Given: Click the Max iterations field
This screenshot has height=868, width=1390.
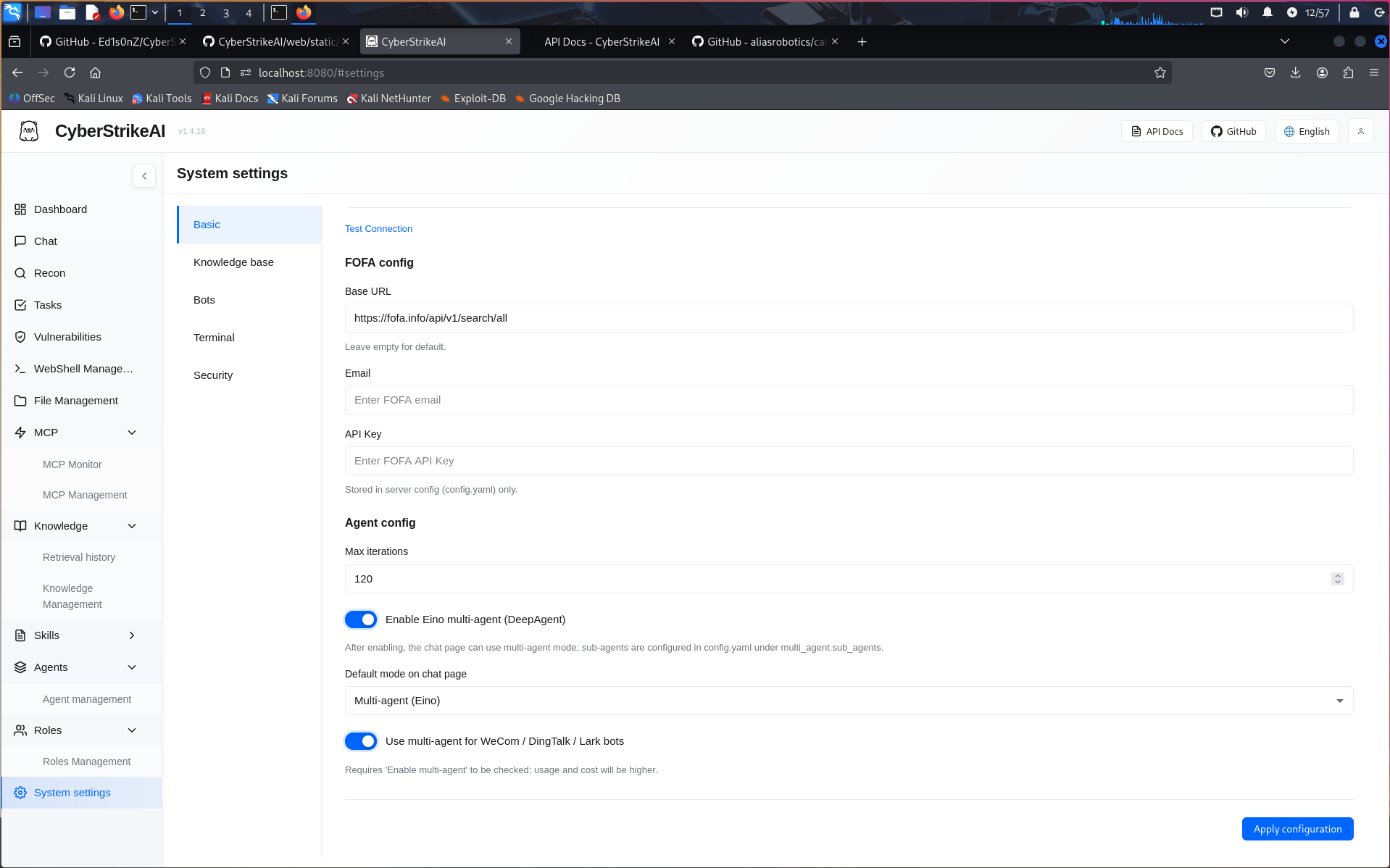Looking at the screenshot, I should coord(849,579).
